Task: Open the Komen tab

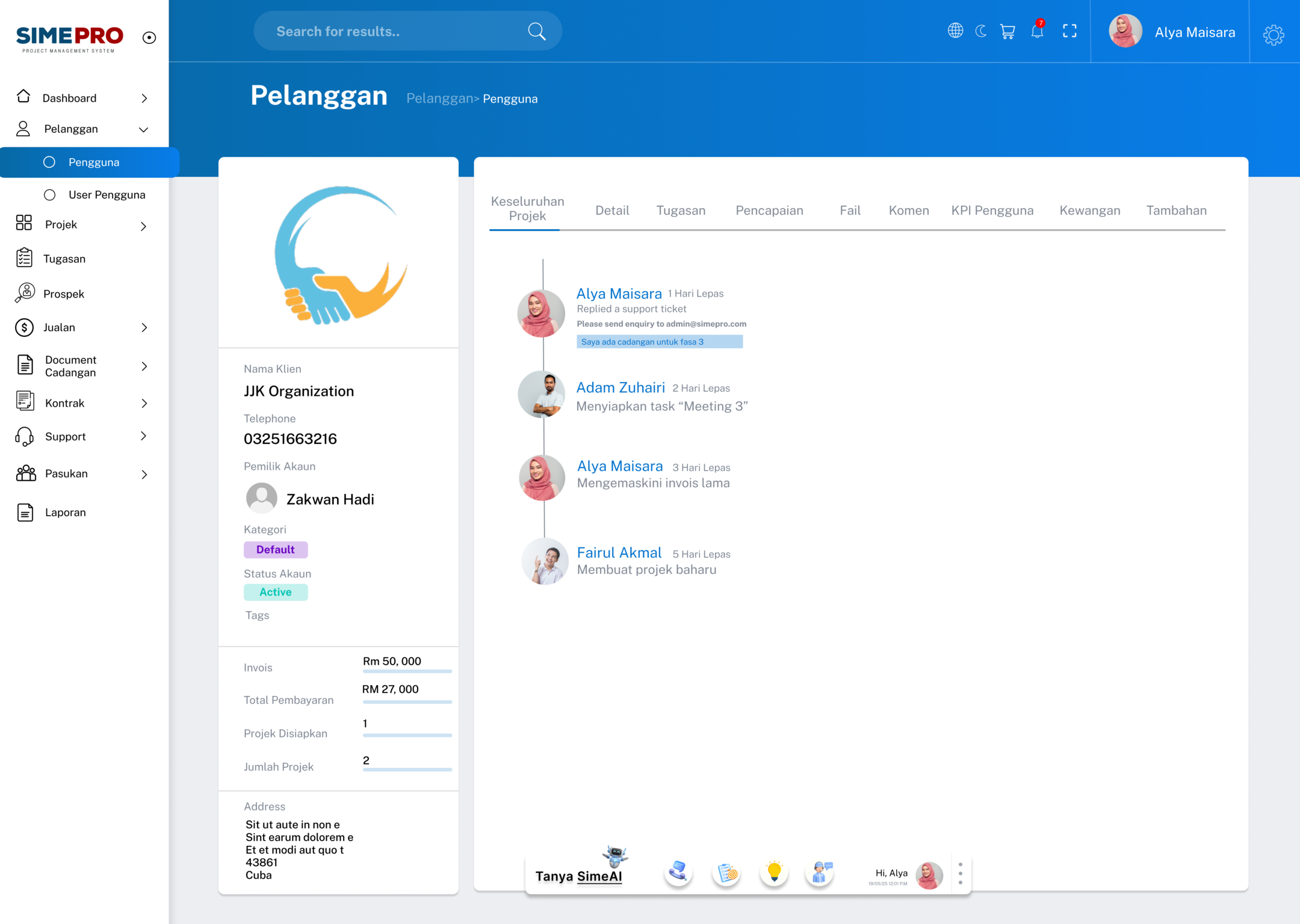Action: pyautogui.click(x=909, y=211)
